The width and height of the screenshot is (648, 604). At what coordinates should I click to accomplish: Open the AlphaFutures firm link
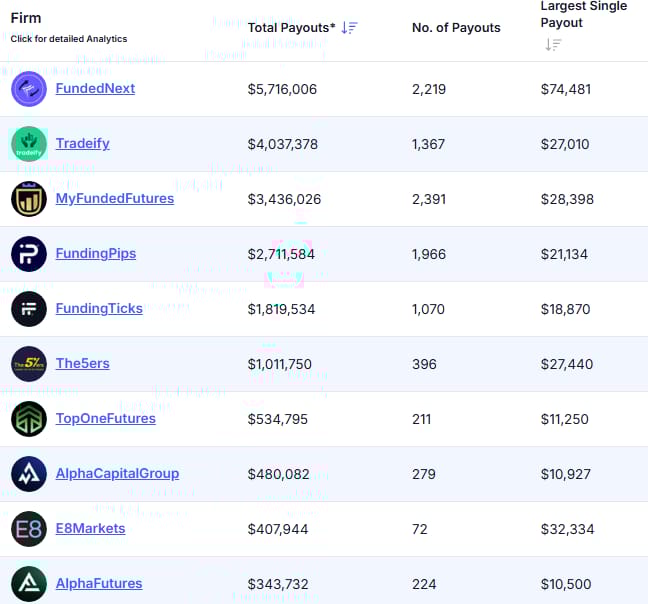[99, 583]
